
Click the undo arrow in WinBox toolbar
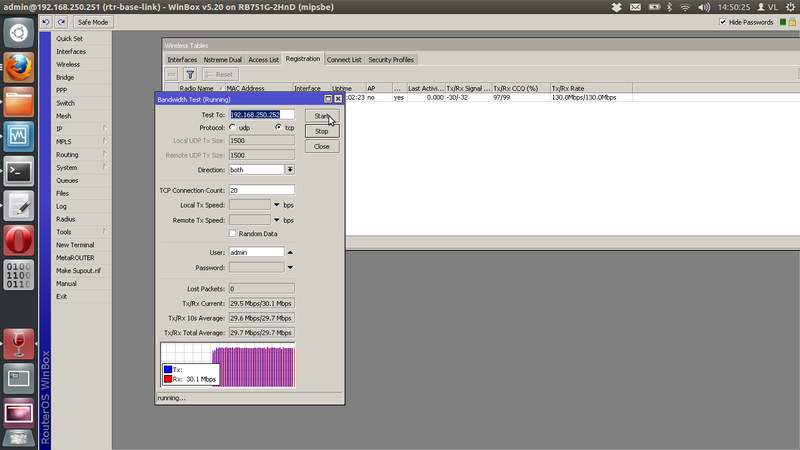[47, 22]
